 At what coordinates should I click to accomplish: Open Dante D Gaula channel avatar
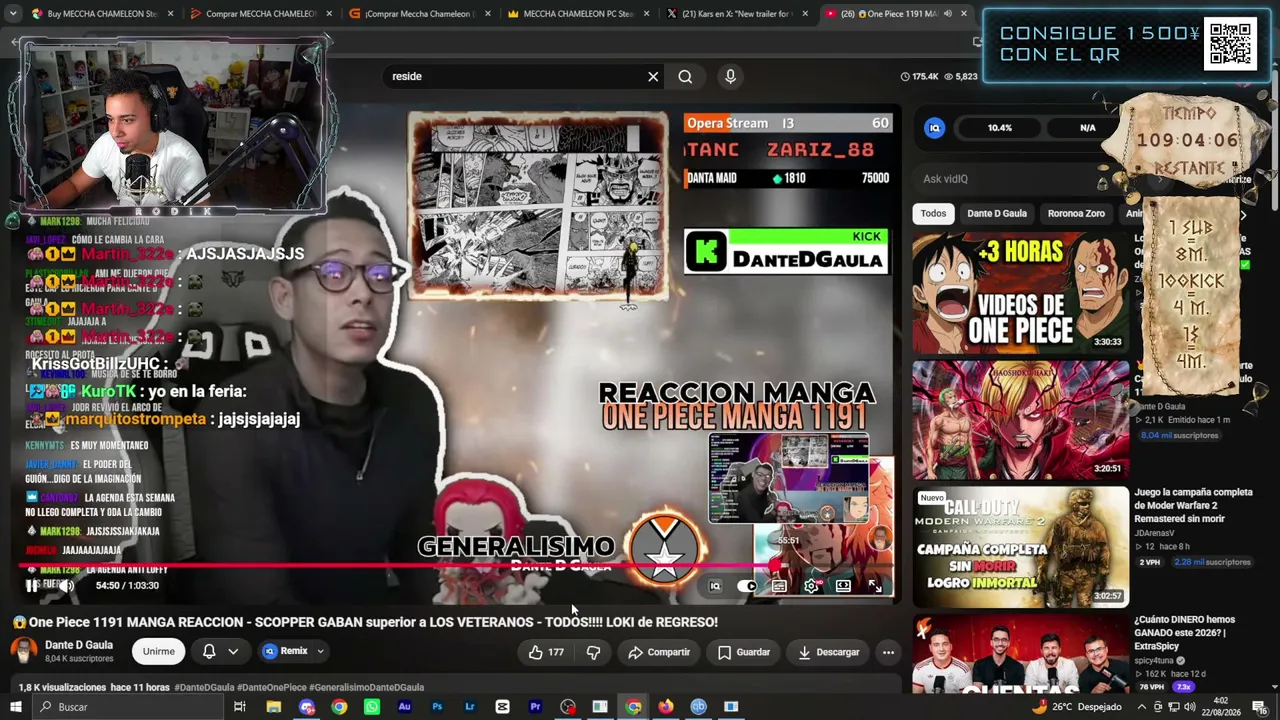tap(24, 650)
